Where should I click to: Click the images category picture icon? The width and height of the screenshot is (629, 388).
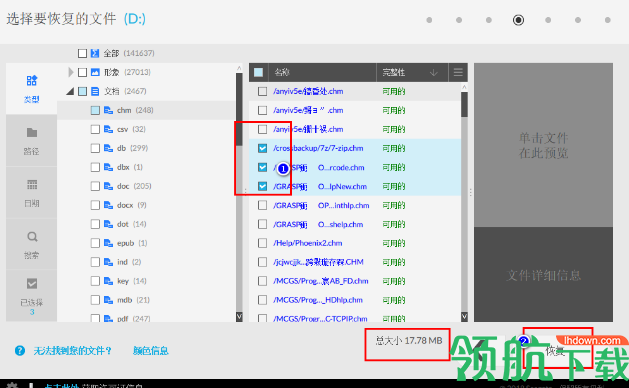(x=95, y=72)
